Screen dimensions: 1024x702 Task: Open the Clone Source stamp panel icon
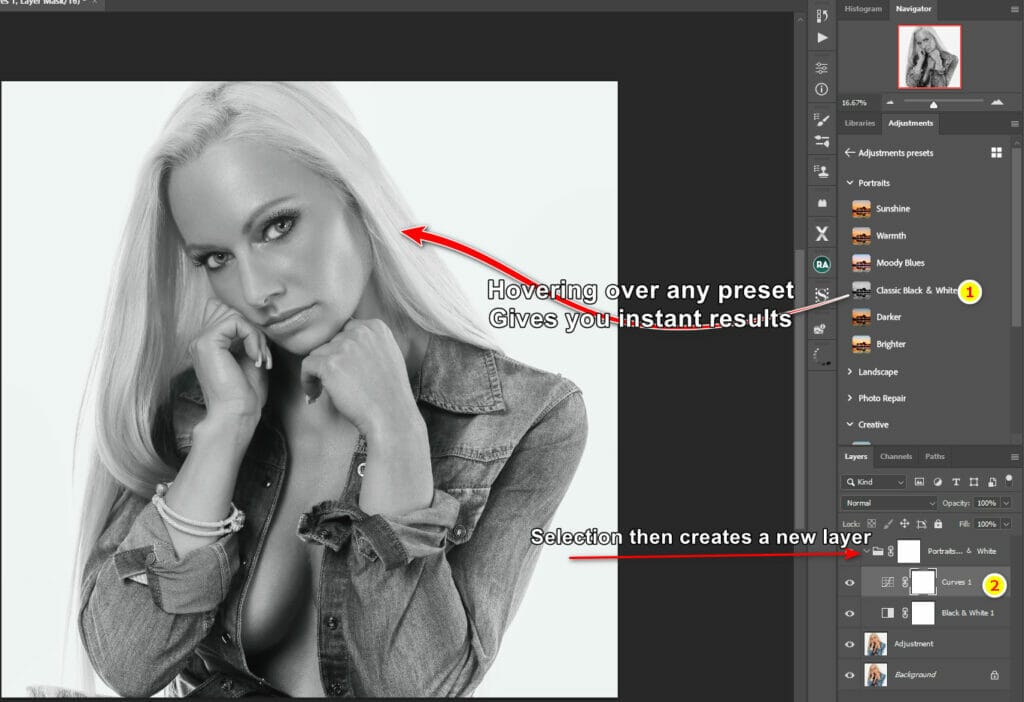tap(822, 171)
